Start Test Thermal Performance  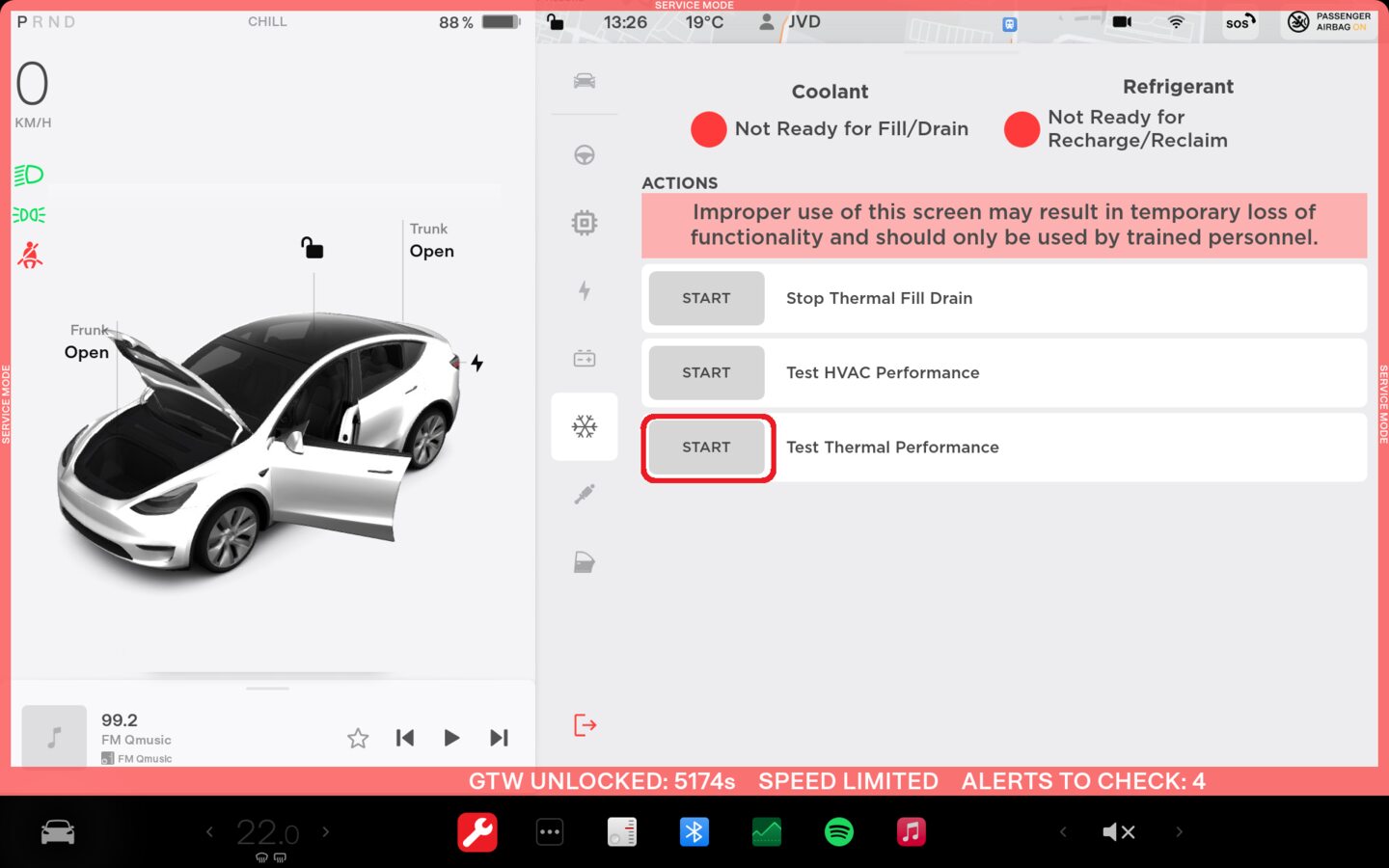pyautogui.click(x=706, y=448)
